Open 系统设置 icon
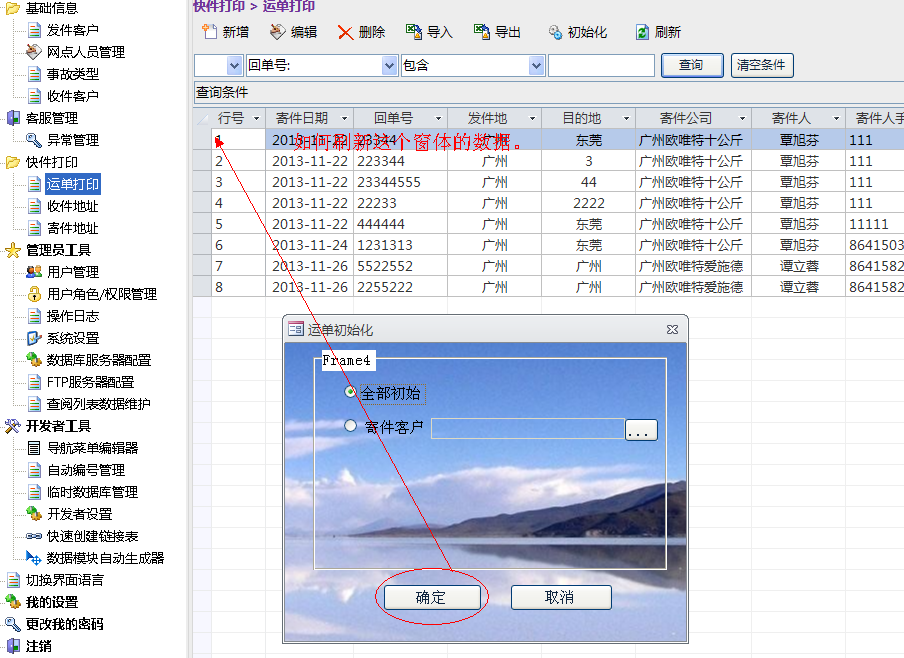Image resolution: width=904 pixels, height=658 pixels. [x=35, y=338]
